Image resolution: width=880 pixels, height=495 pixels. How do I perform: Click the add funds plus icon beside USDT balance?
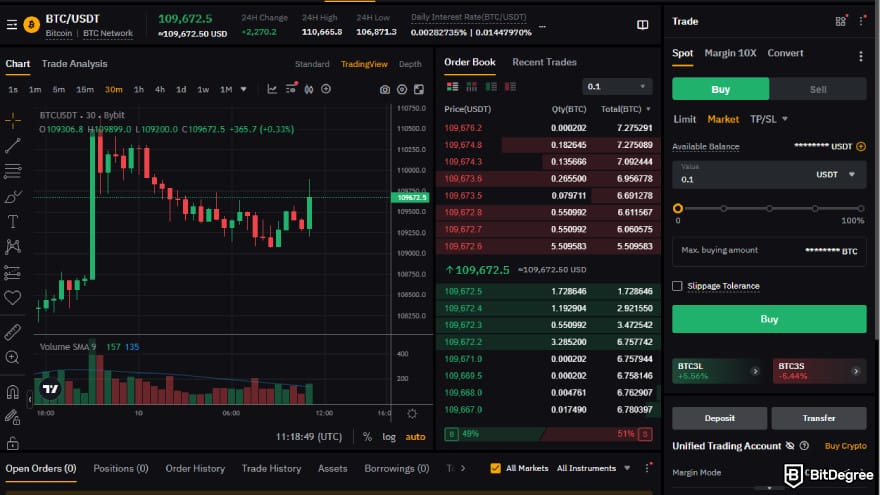tap(861, 146)
